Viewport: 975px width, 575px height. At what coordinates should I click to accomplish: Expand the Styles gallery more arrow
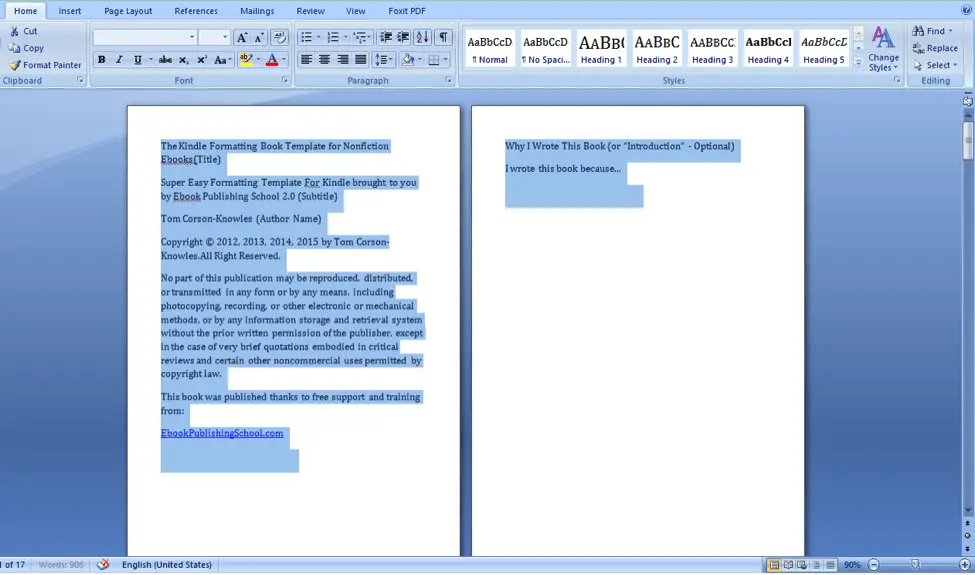[858, 62]
